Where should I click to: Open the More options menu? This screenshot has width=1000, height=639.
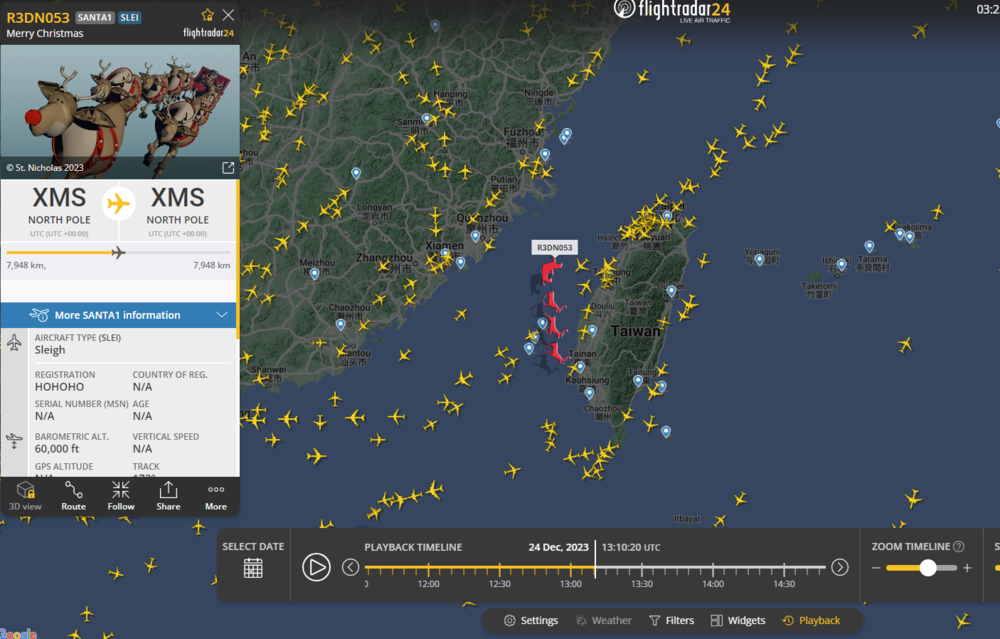(216, 496)
